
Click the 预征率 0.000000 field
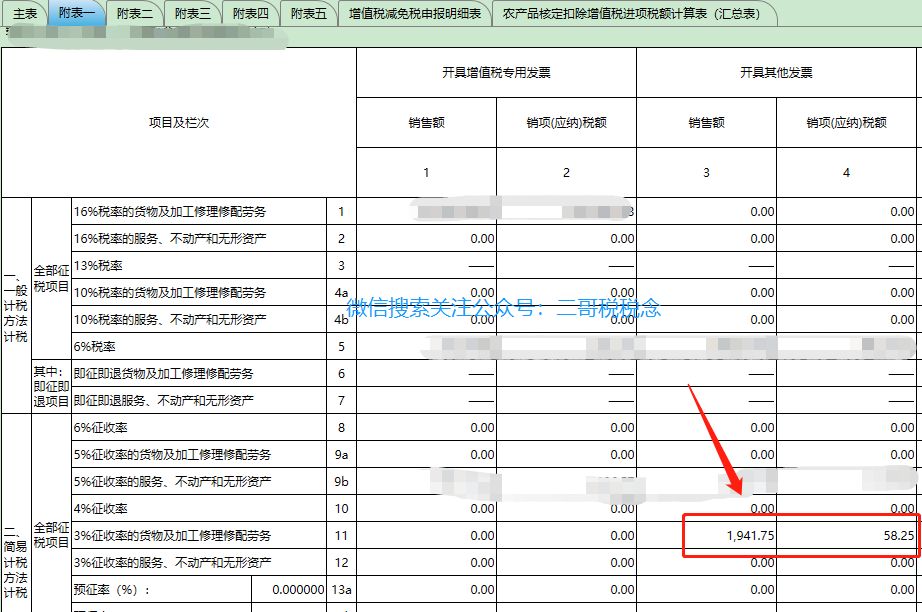click(x=290, y=590)
